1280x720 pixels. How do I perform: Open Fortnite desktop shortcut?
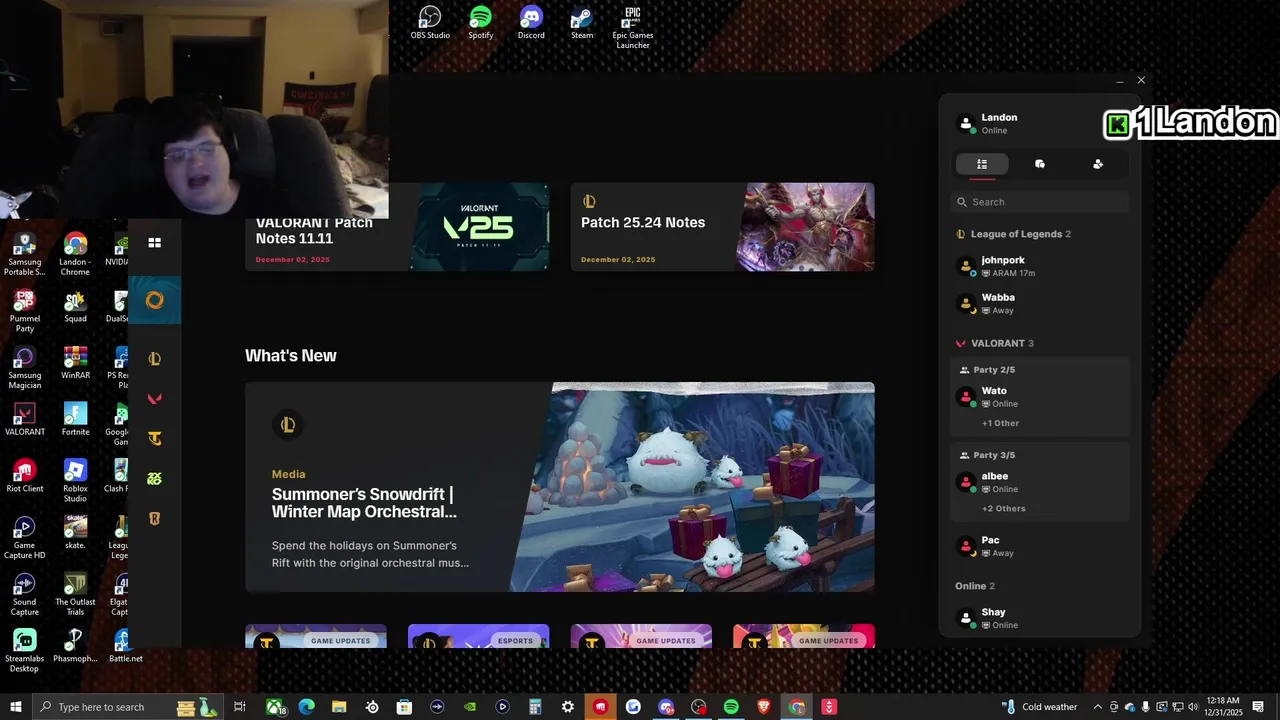coord(75,420)
